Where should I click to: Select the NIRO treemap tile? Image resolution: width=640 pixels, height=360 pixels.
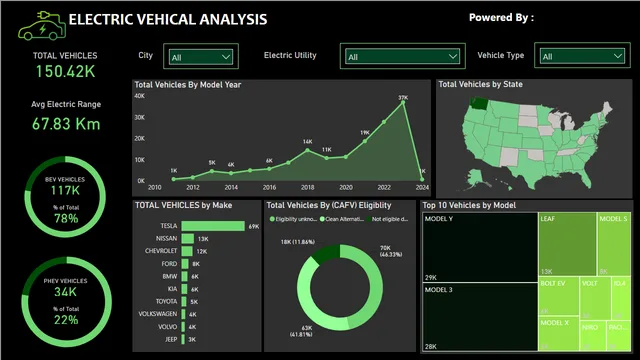click(593, 336)
